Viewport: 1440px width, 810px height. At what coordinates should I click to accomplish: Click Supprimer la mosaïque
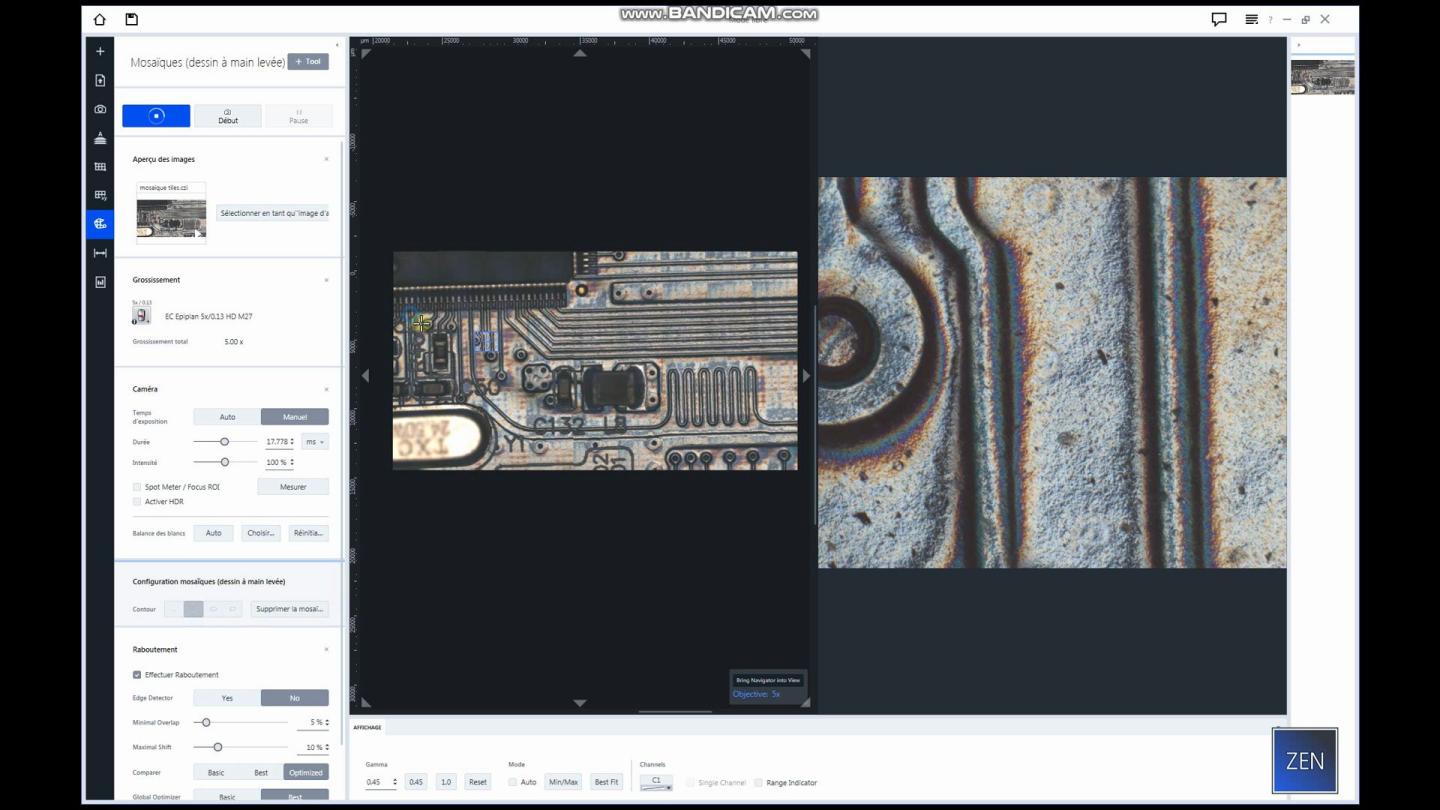[x=289, y=608]
